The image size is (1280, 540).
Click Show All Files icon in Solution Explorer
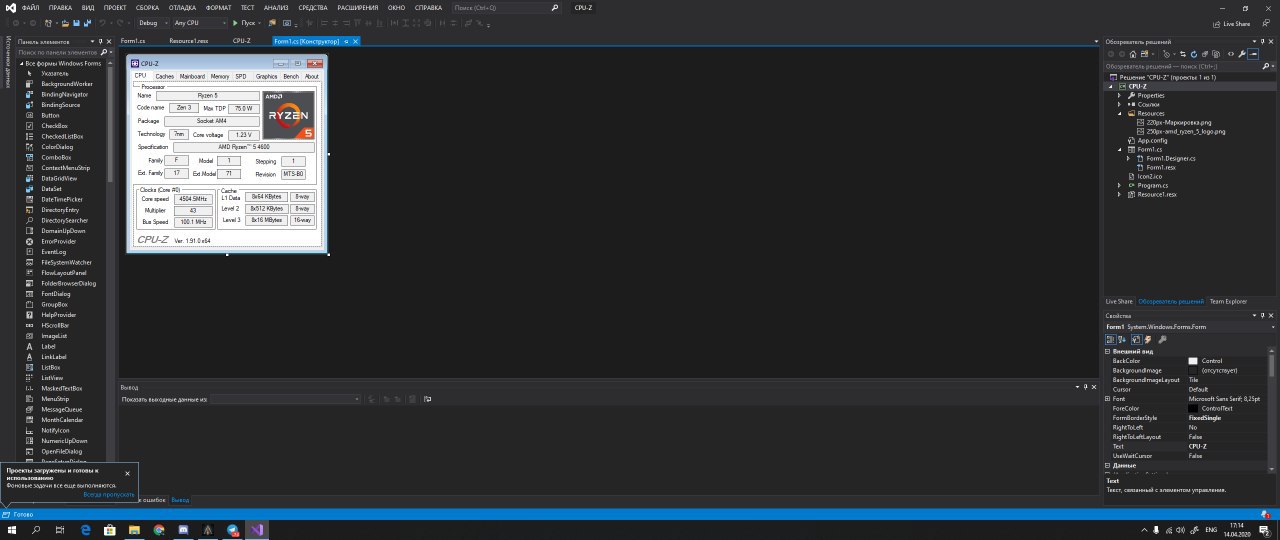coord(1216,54)
